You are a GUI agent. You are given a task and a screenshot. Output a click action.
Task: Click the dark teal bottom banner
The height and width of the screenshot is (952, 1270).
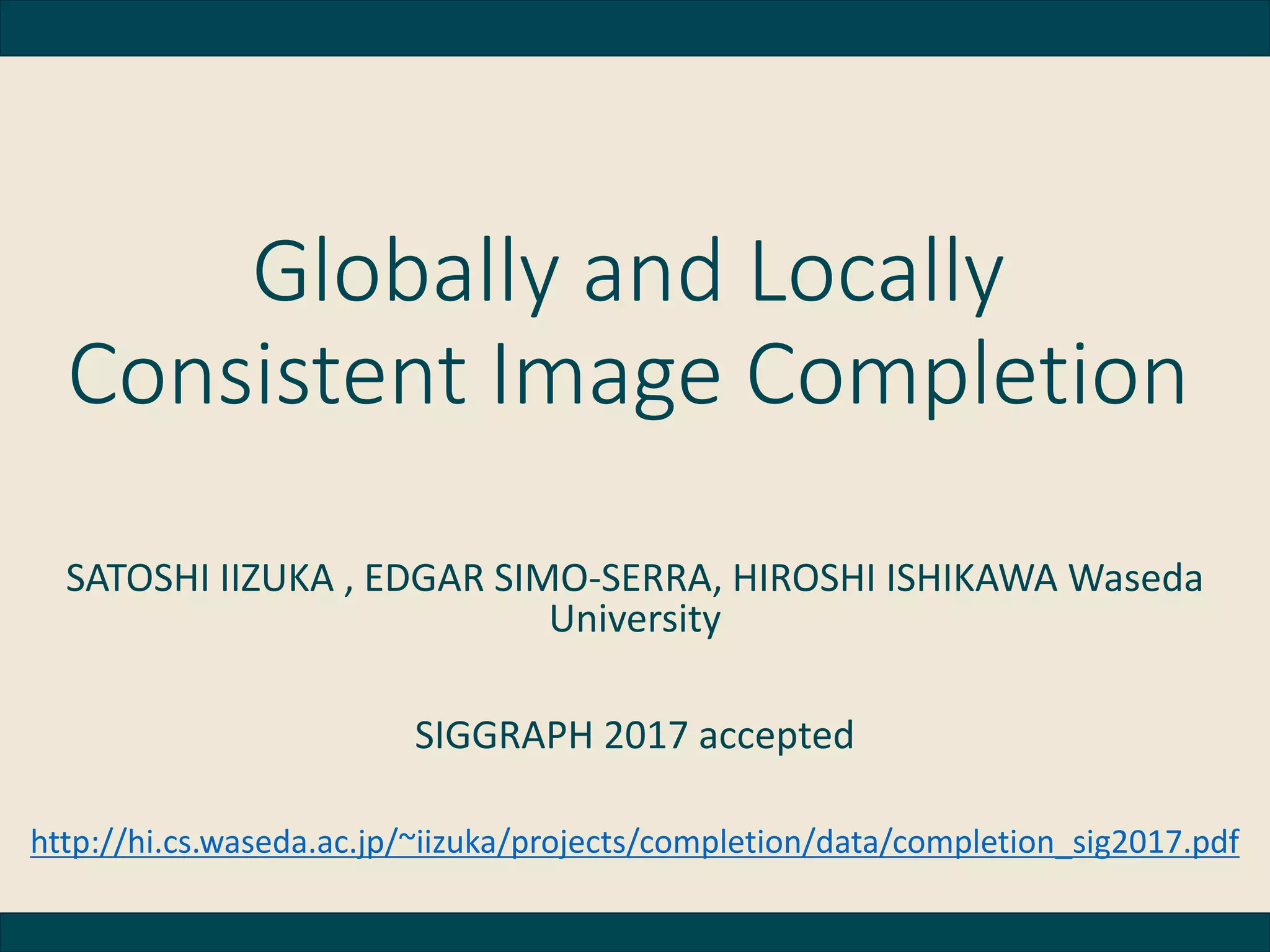point(635,932)
